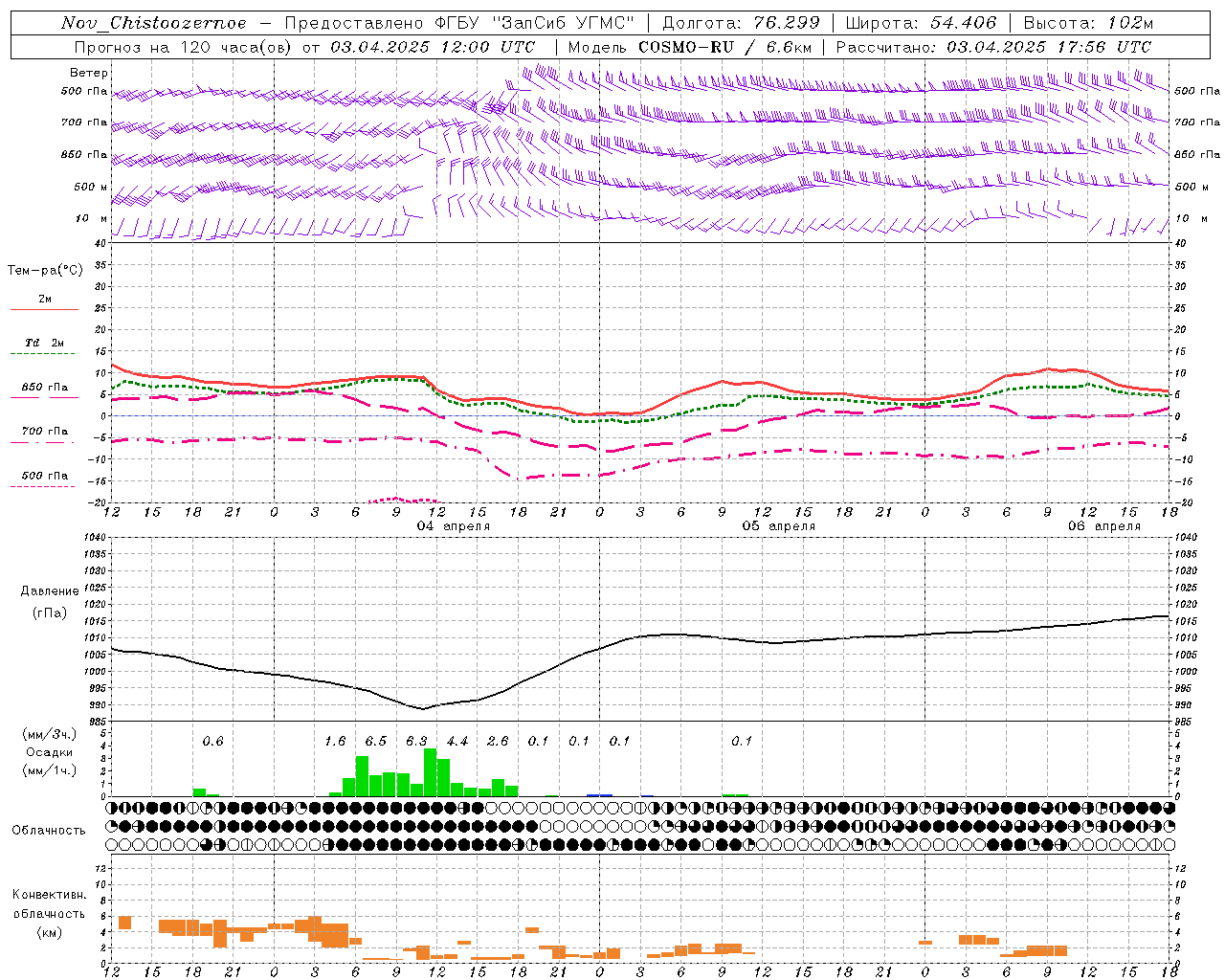Click the precipitation total 6.3

(x=416, y=741)
